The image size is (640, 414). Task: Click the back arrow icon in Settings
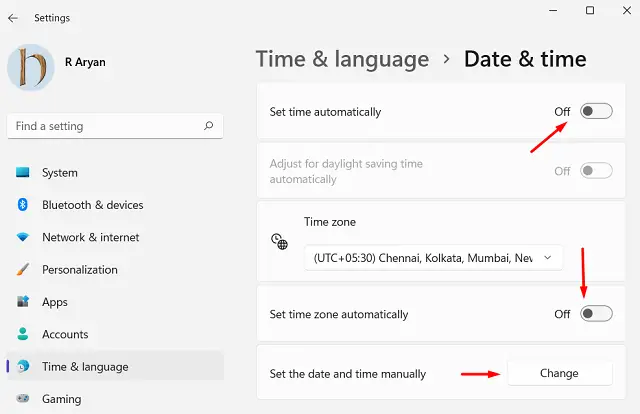pyautogui.click(x=13, y=17)
